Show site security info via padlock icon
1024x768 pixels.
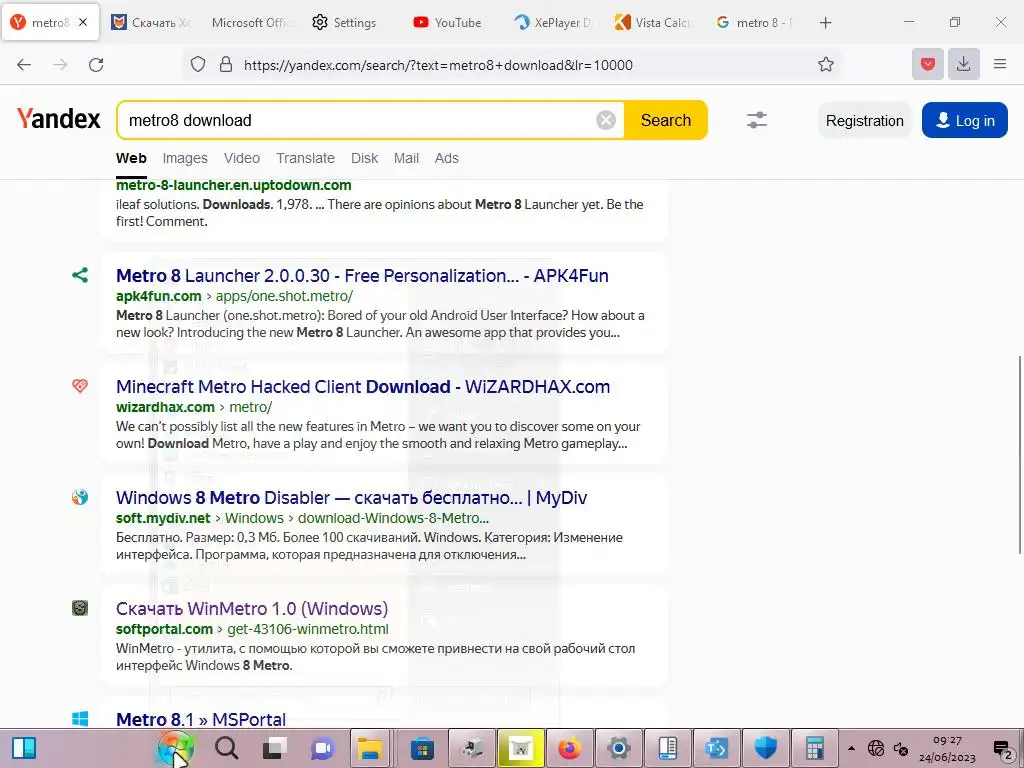(226, 65)
